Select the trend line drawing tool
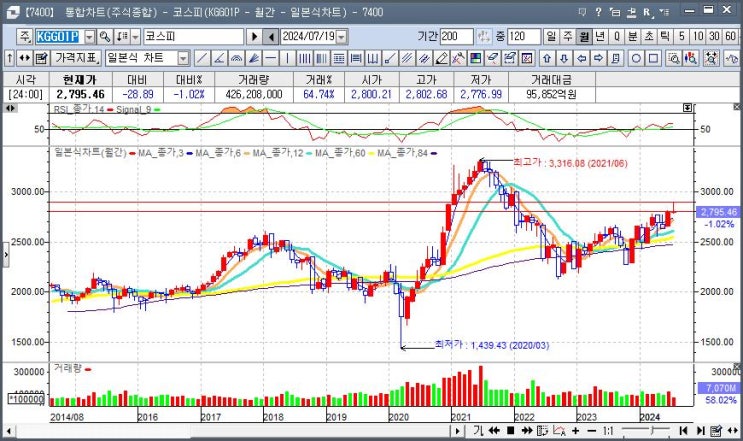This screenshot has height=441, width=743. [x=201, y=58]
